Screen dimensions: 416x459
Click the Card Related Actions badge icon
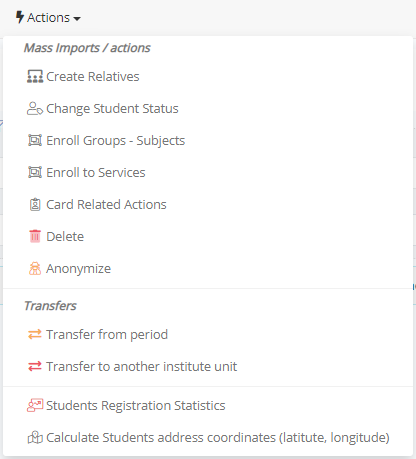point(35,204)
